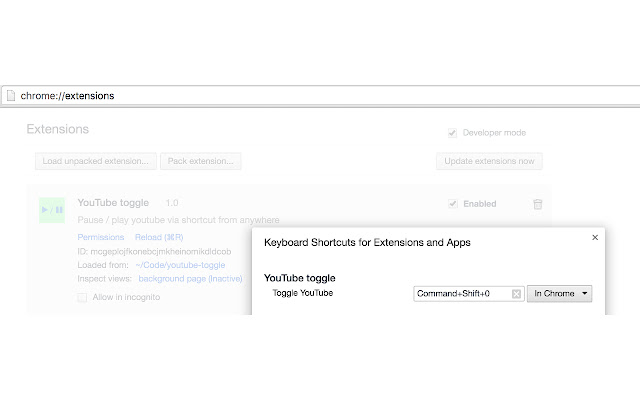Open the ~/Code/youtube-toggle path link
The image size is (640, 400).
(x=180, y=265)
